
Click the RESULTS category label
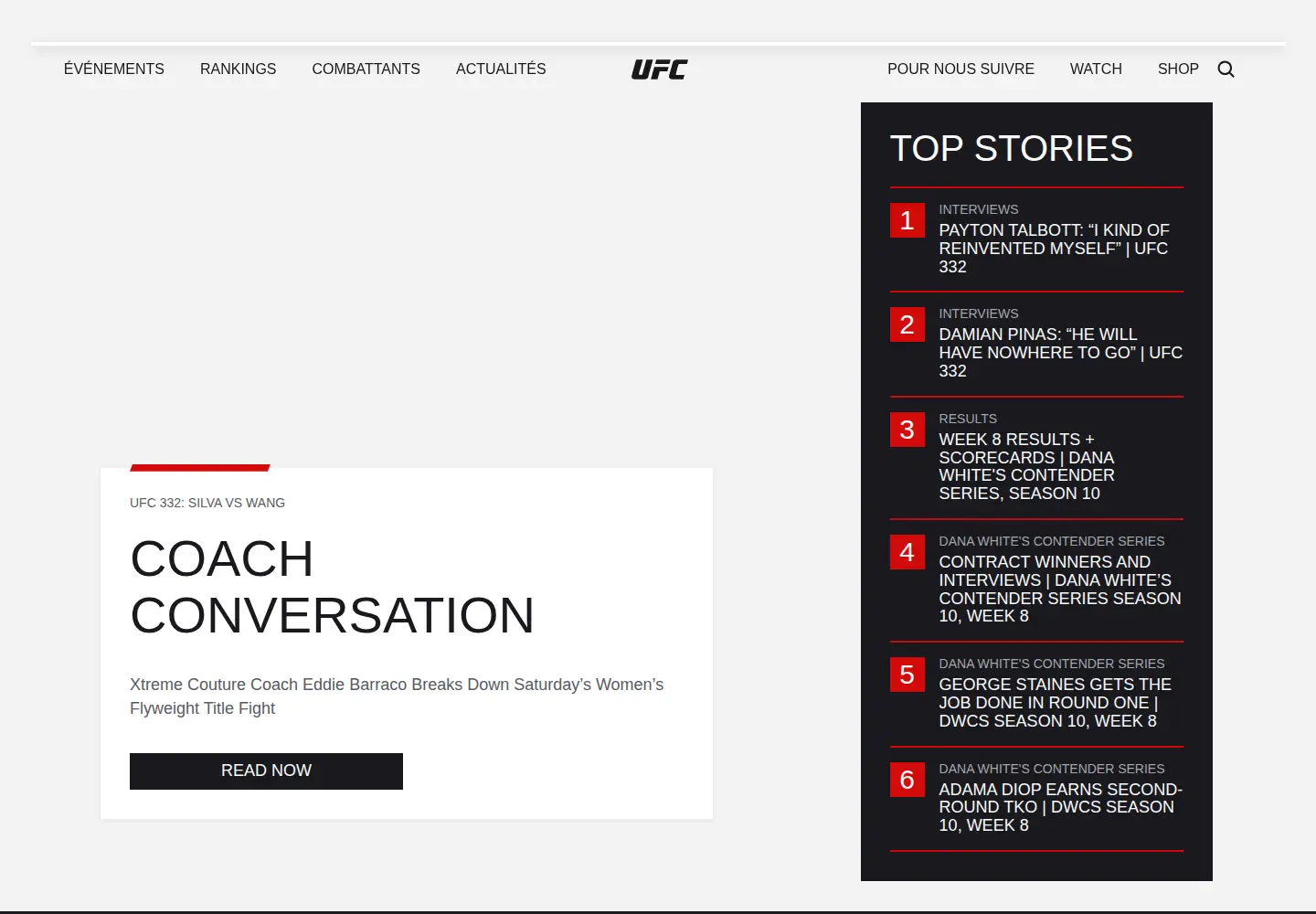coord(968,419)
